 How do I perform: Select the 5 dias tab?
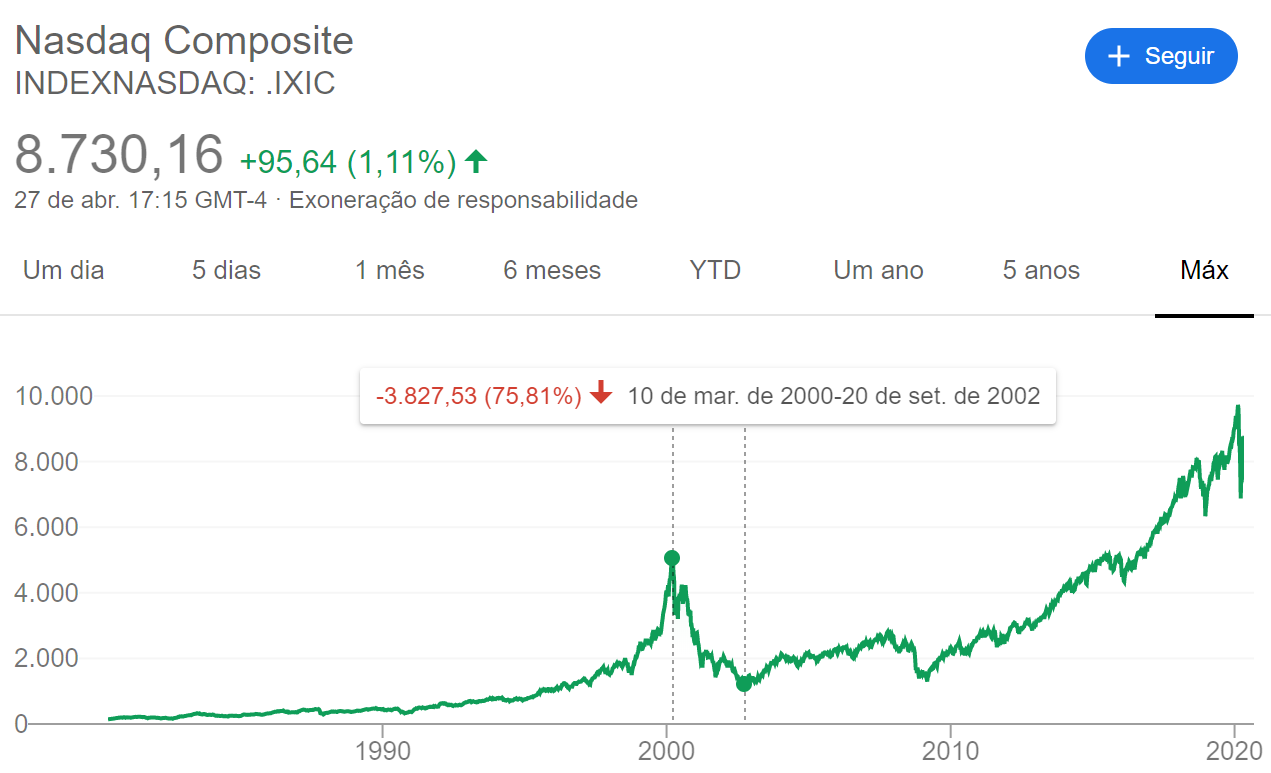click(x=226, y=270)
